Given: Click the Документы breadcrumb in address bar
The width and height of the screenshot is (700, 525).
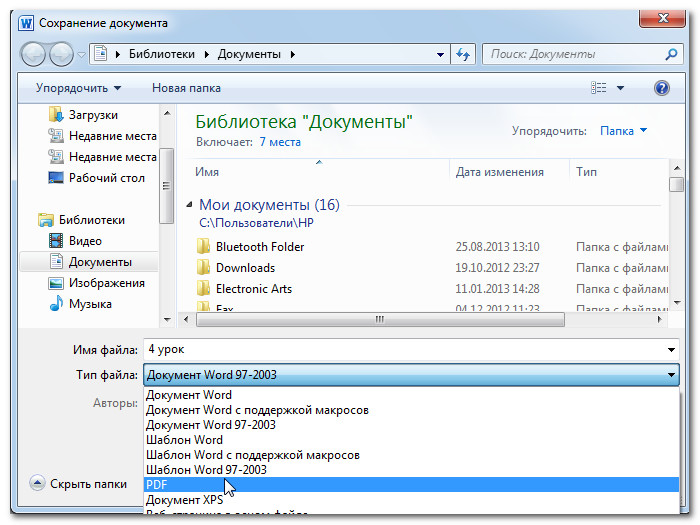Looking at the screenshot, I should coord(249,54).
